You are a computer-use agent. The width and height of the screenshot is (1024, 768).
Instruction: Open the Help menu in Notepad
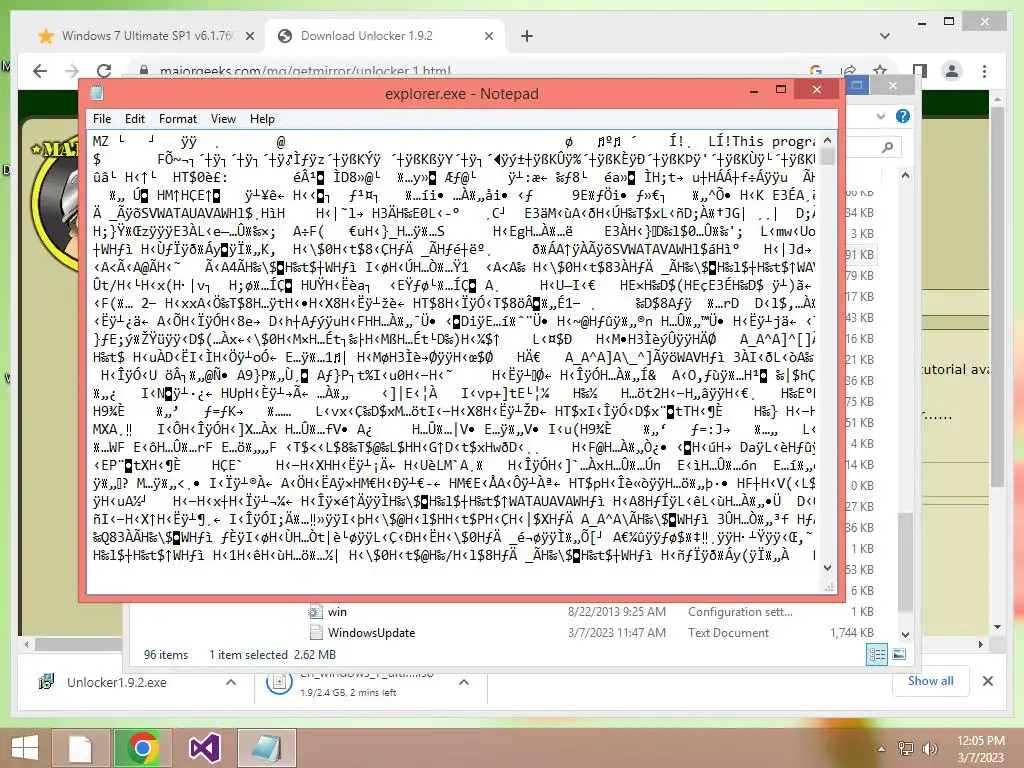pyautogui.click(x=262, y=119)
